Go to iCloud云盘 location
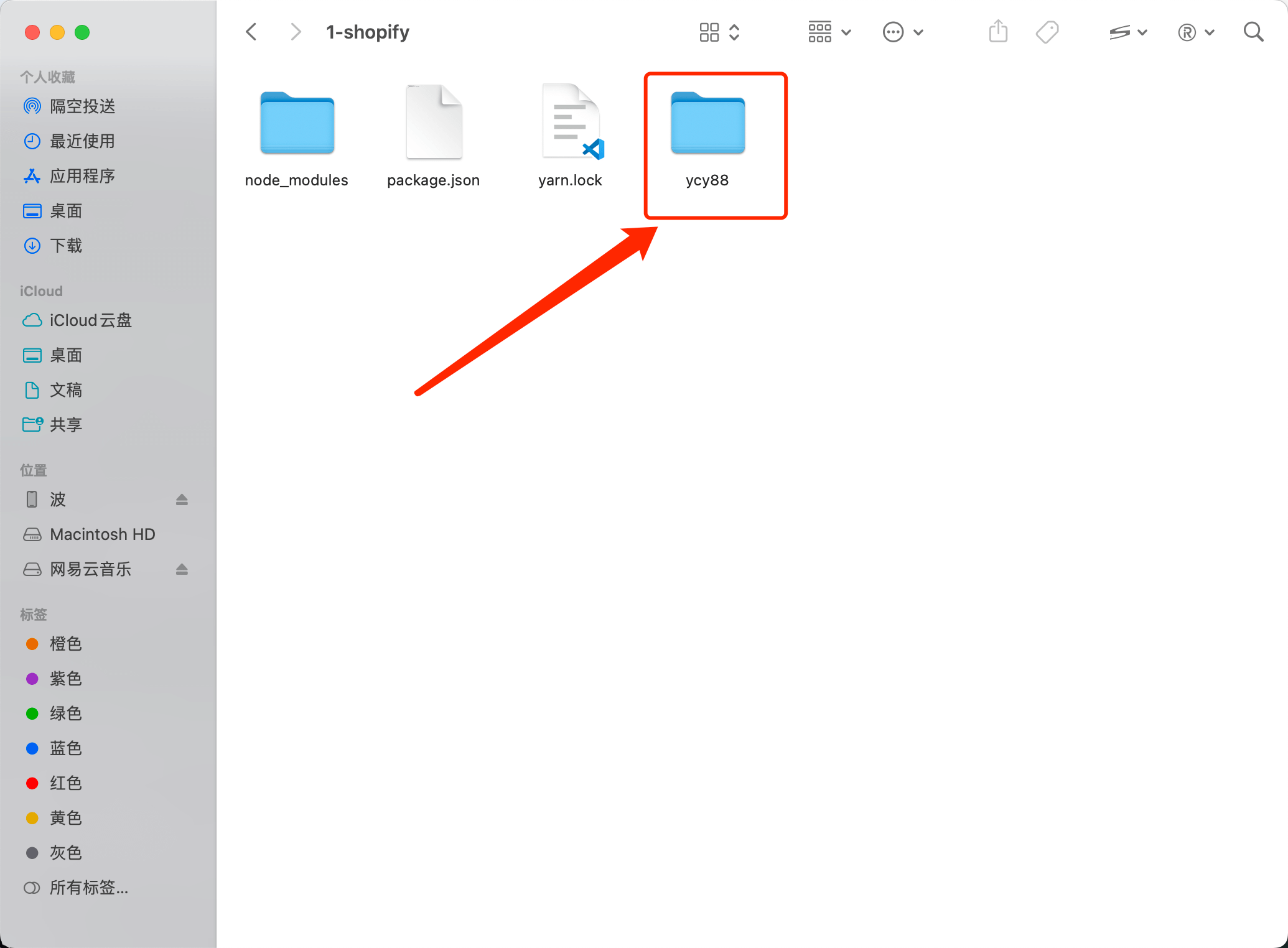This screenshot has height=948, width=1288. (x=90, y=320)
